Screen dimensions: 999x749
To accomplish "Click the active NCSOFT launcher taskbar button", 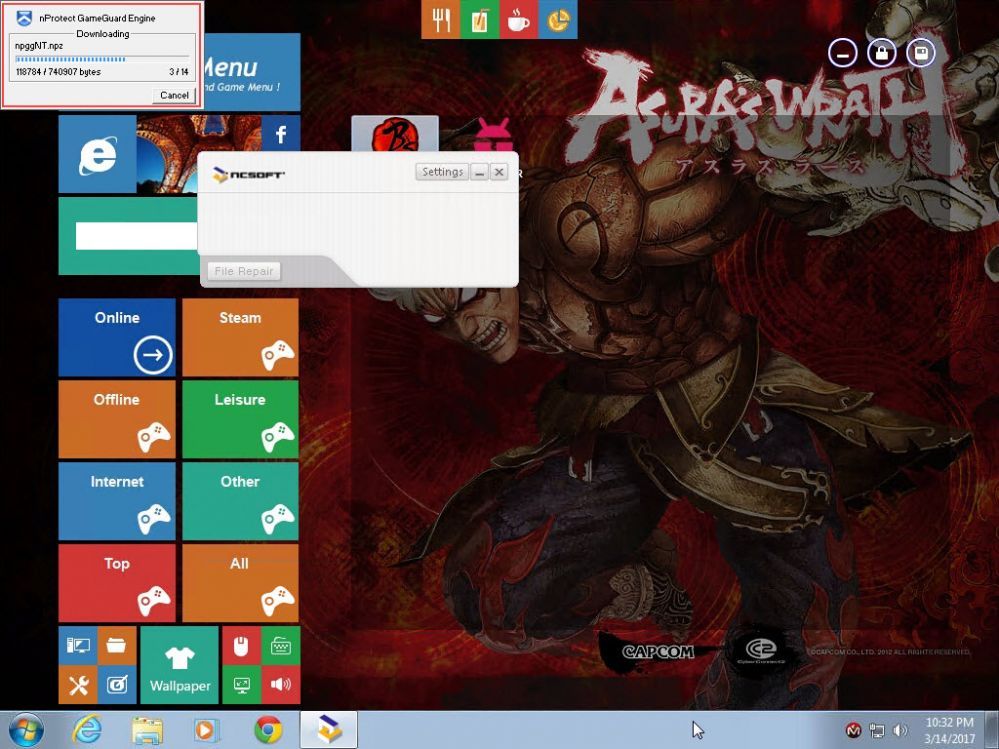I will click(x=329, y=730).
